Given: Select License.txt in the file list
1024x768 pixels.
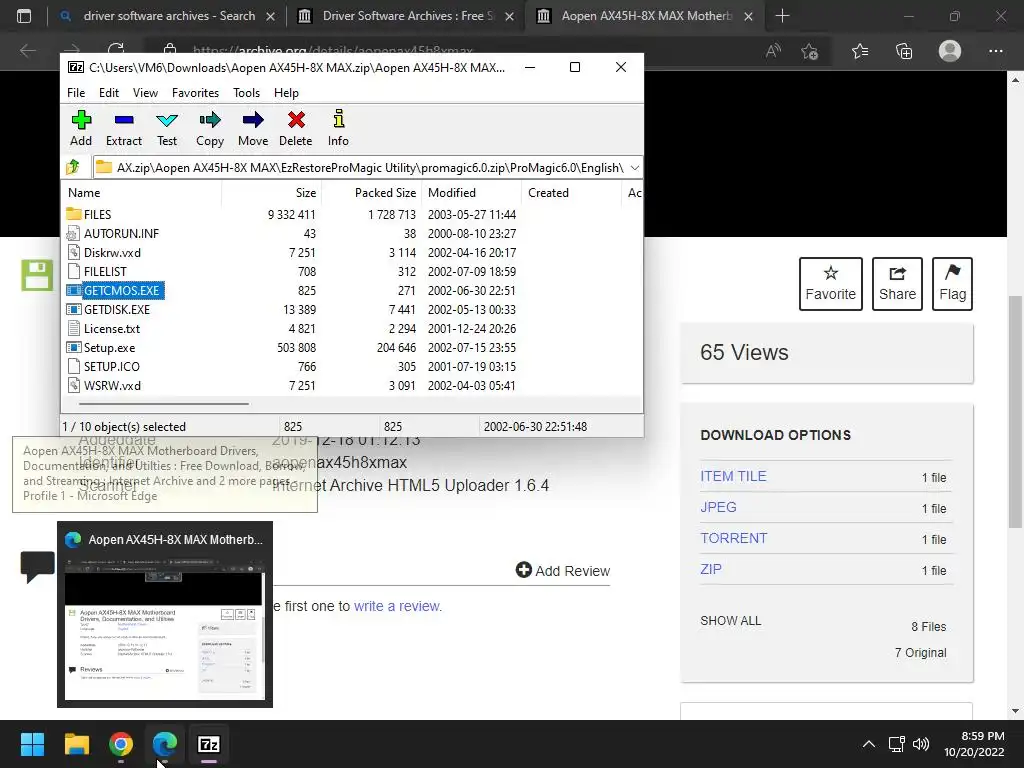Looking at the screenshot, I should (x=111, y=328).
